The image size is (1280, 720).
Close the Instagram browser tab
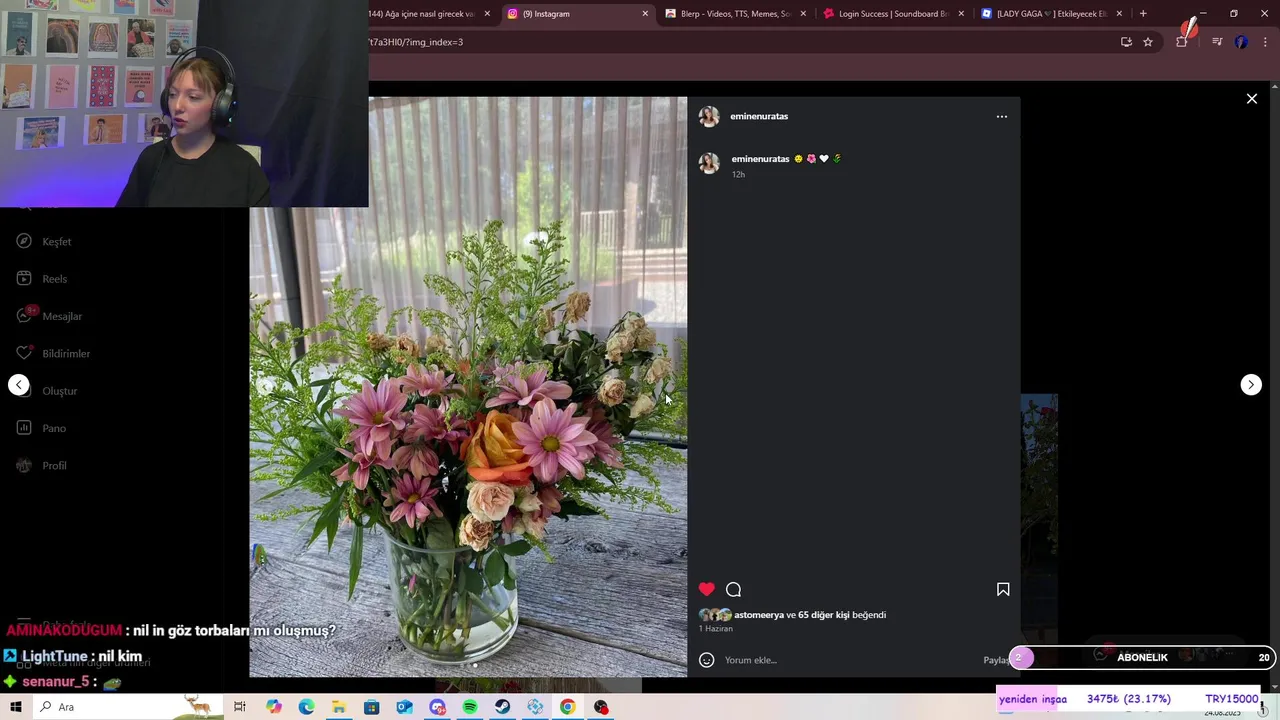click(645, 14)
